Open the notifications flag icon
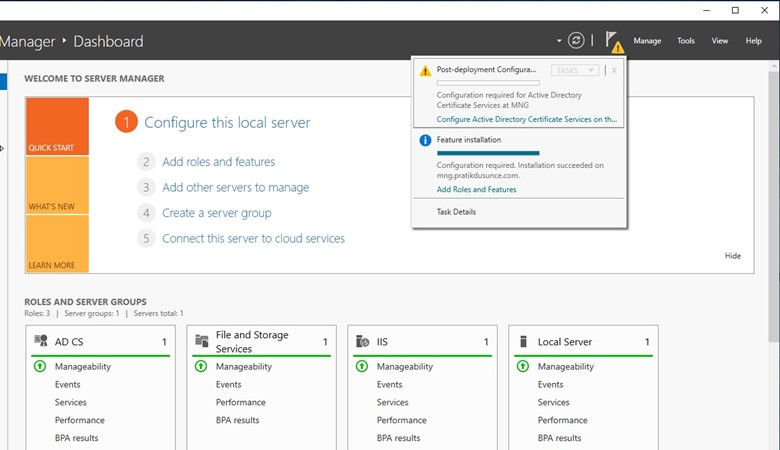The width and height of the screenshot is (780, 450). click(614, 42)
